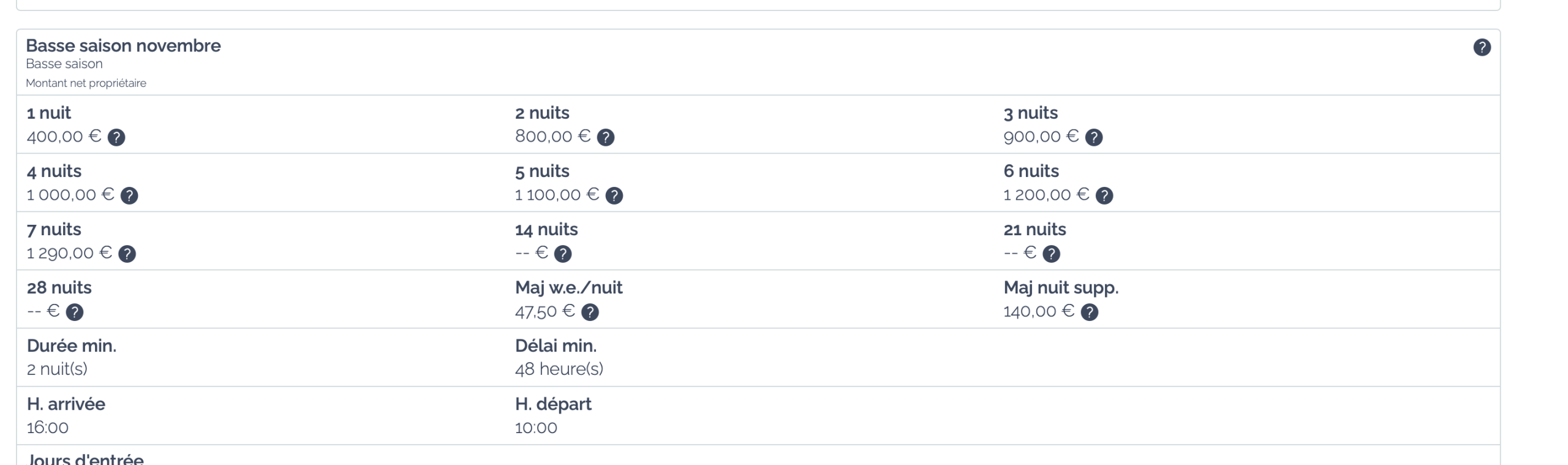Viewport: 1568px width, 465px height.
Task: Click help icon beside 1 200,00 €
Action: (x=1104, y=195)
